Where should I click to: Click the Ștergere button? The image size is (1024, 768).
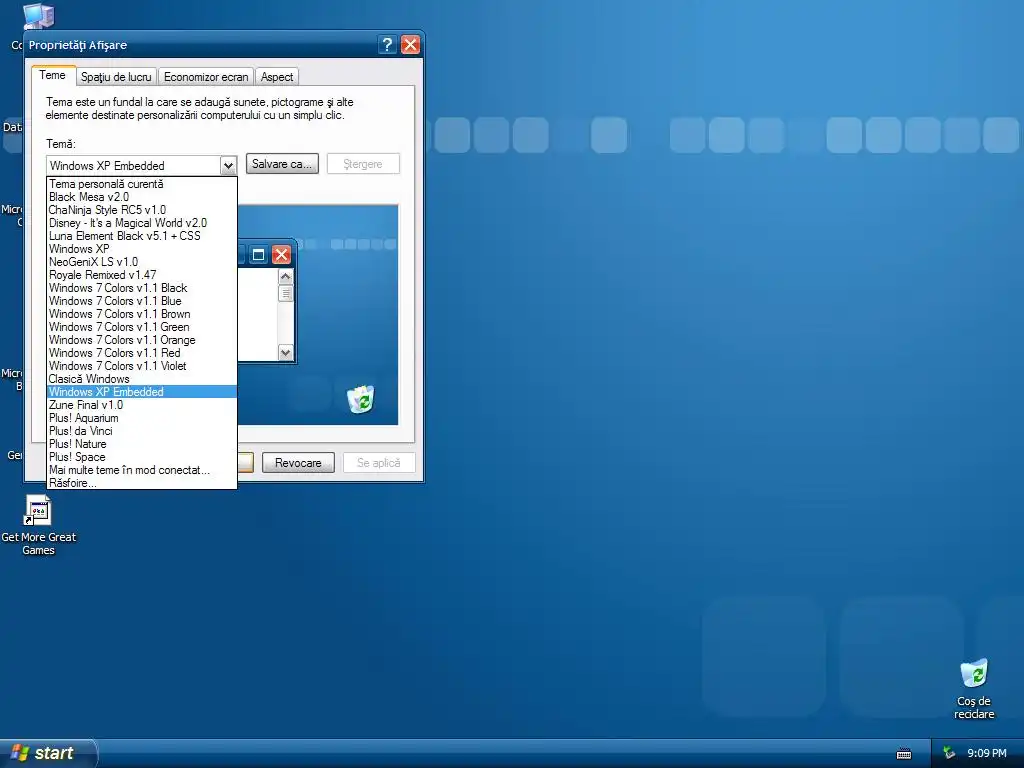[x=363, y=164]
